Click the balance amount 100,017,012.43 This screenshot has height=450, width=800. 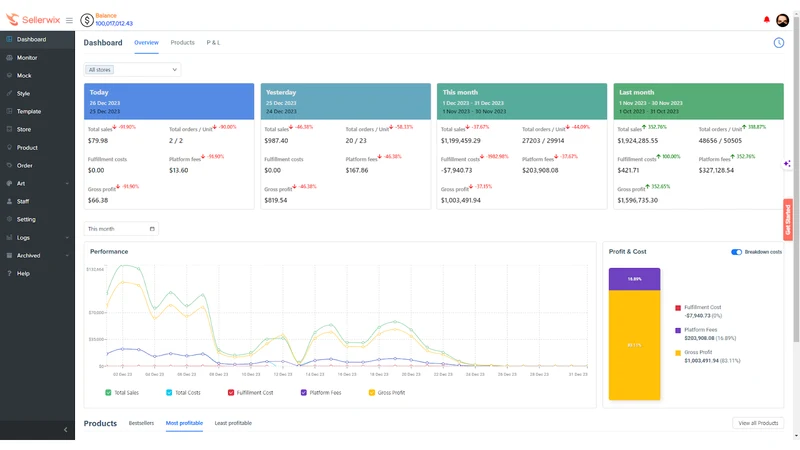[x=114, y=23]
